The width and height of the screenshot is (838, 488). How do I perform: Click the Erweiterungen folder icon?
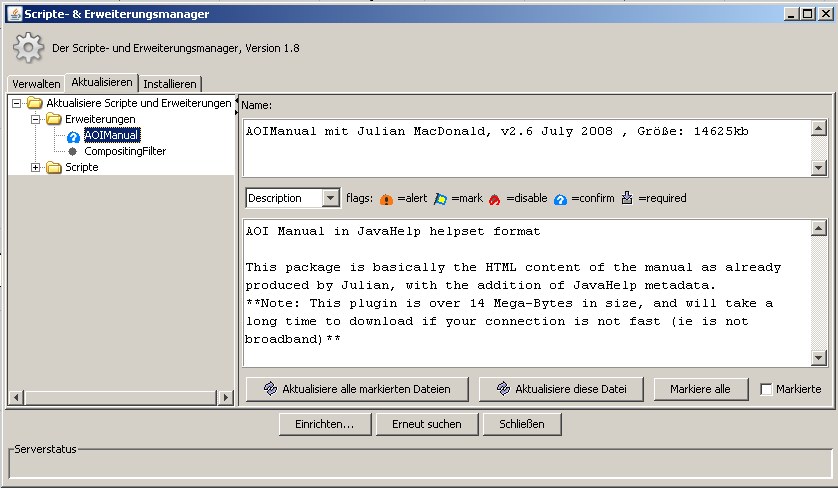click(53, 119)
